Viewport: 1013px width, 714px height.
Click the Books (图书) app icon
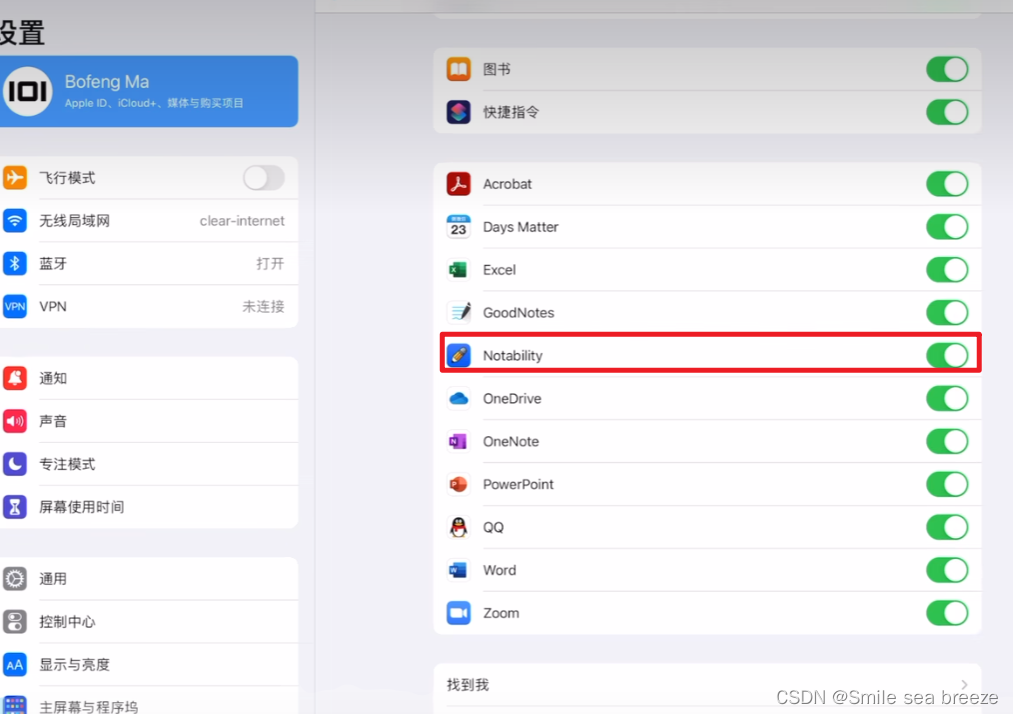click(459, 69)
